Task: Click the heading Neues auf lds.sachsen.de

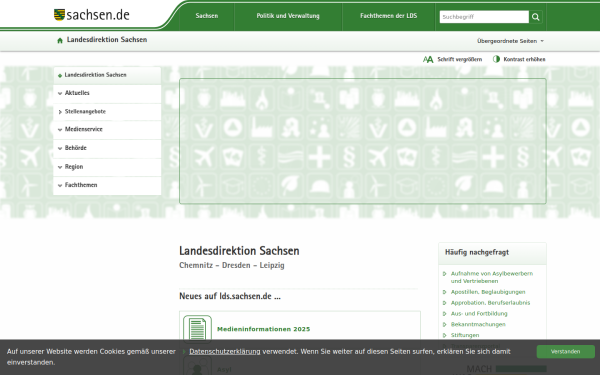Action: [x=230, y=296]
